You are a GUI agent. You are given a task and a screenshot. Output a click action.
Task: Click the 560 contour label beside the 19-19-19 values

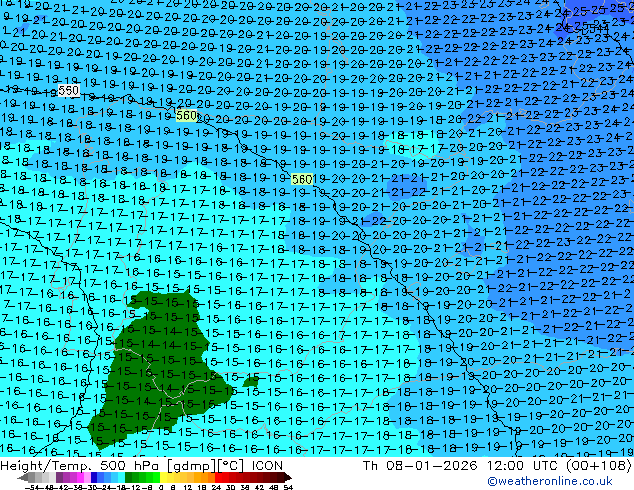click(x=186, y=116)
